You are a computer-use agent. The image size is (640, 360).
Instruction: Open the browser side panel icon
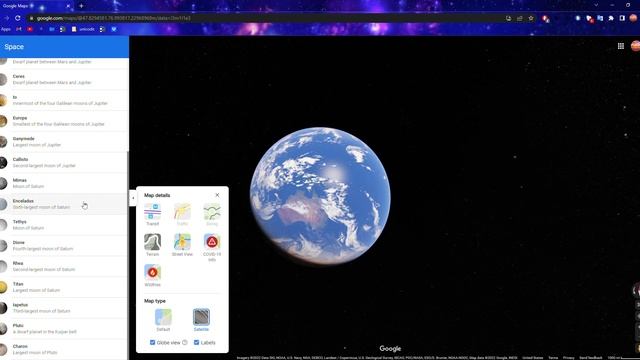(622, 18)
